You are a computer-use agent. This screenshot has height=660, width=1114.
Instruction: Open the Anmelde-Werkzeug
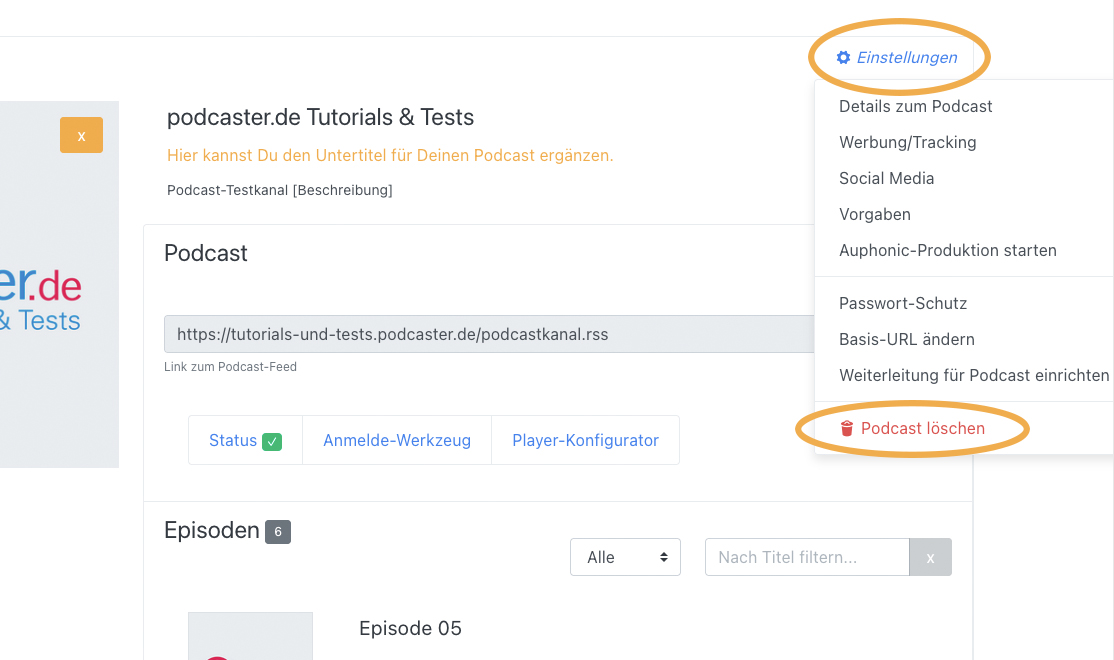pos(397,440)
